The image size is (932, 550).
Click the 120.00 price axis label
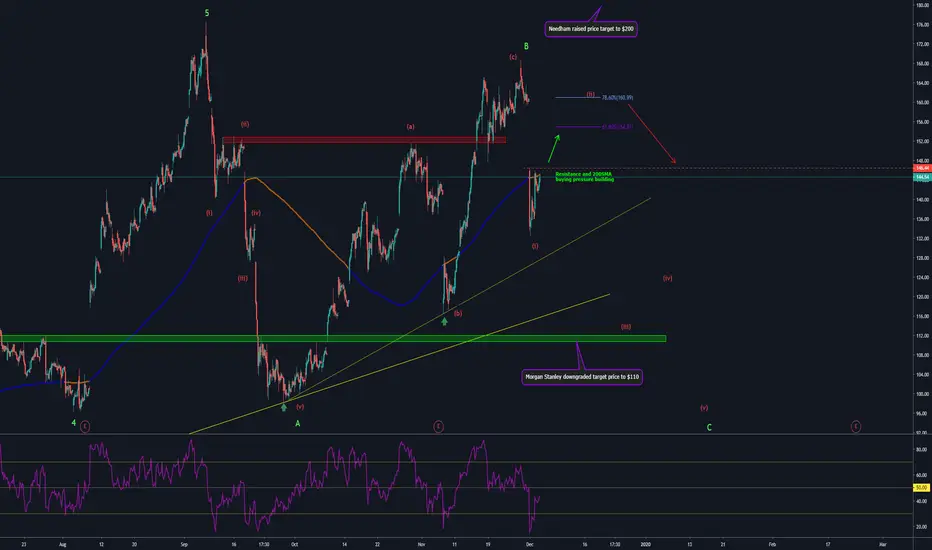(x=922, y=297)
